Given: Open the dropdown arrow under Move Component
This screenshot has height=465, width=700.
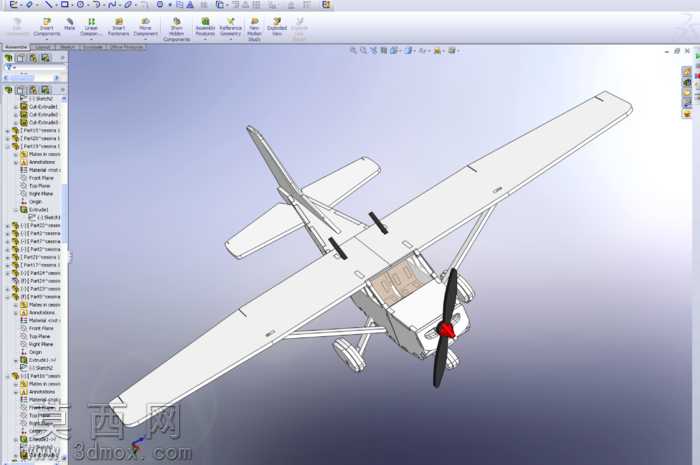Looking at the screenshot, I should 146,39.
